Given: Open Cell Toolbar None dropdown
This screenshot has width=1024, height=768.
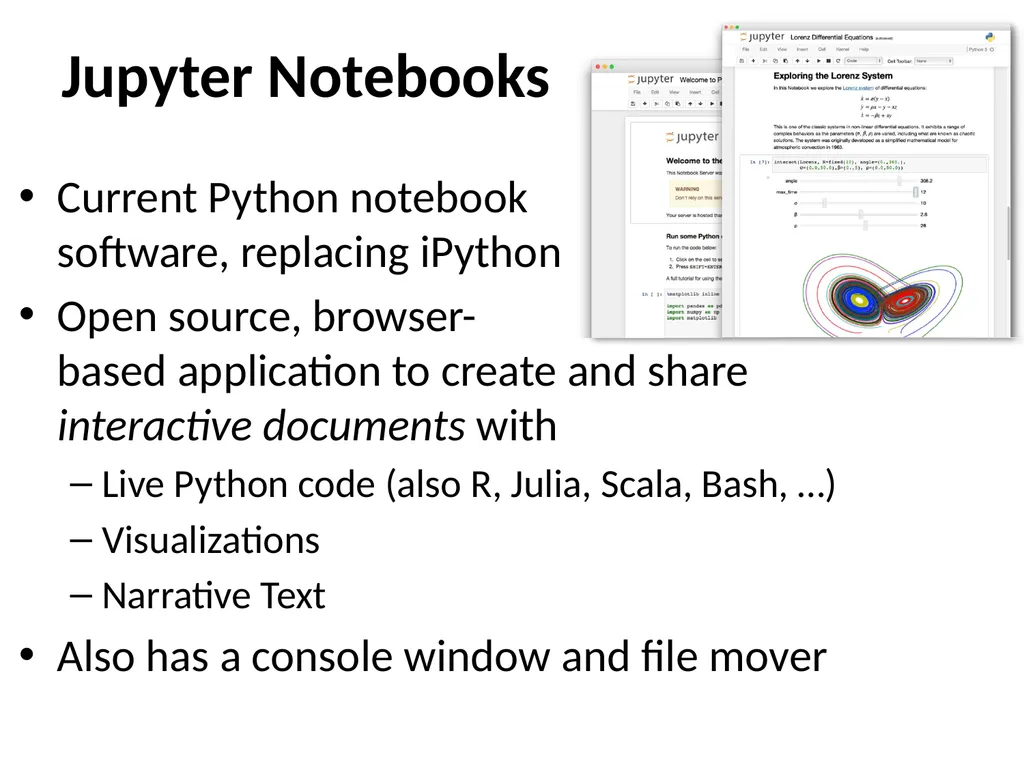Looking at the screenshot, I should pyautogui.click(x=933, y=61).
